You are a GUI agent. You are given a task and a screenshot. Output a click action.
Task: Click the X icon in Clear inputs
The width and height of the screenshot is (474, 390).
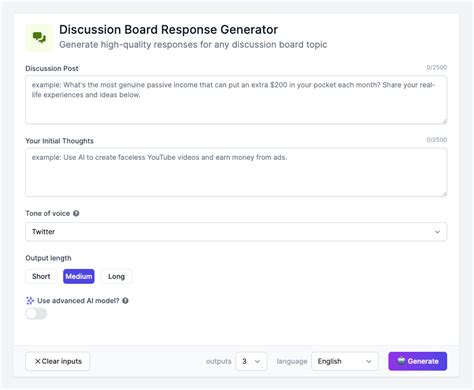coord(38,361)
